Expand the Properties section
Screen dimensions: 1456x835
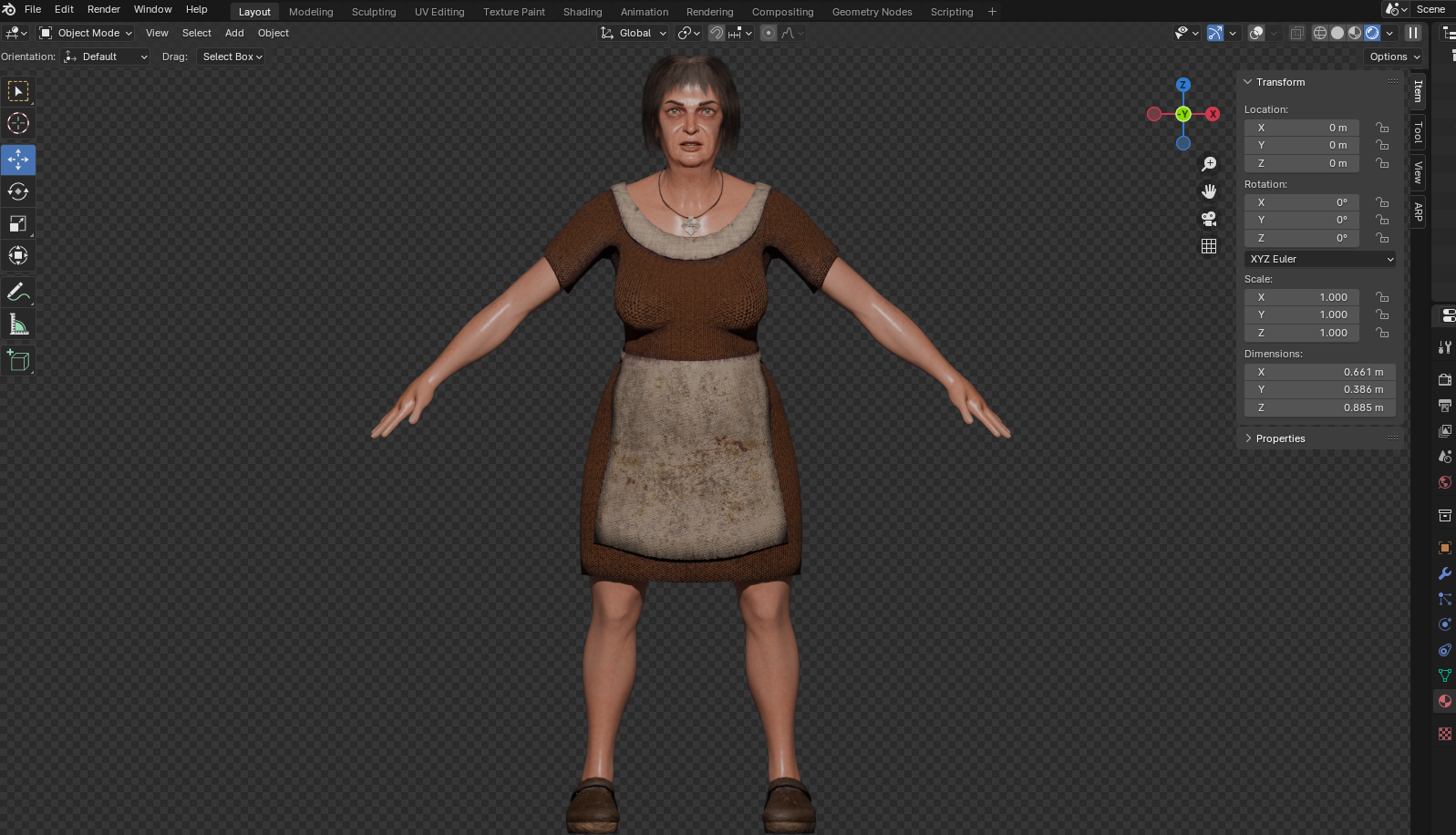coord(1280,438)
